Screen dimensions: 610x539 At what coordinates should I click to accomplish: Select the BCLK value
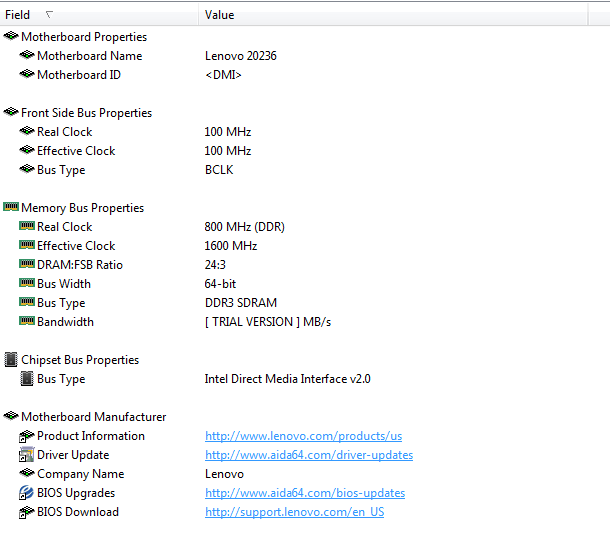(x=219, y=170)
